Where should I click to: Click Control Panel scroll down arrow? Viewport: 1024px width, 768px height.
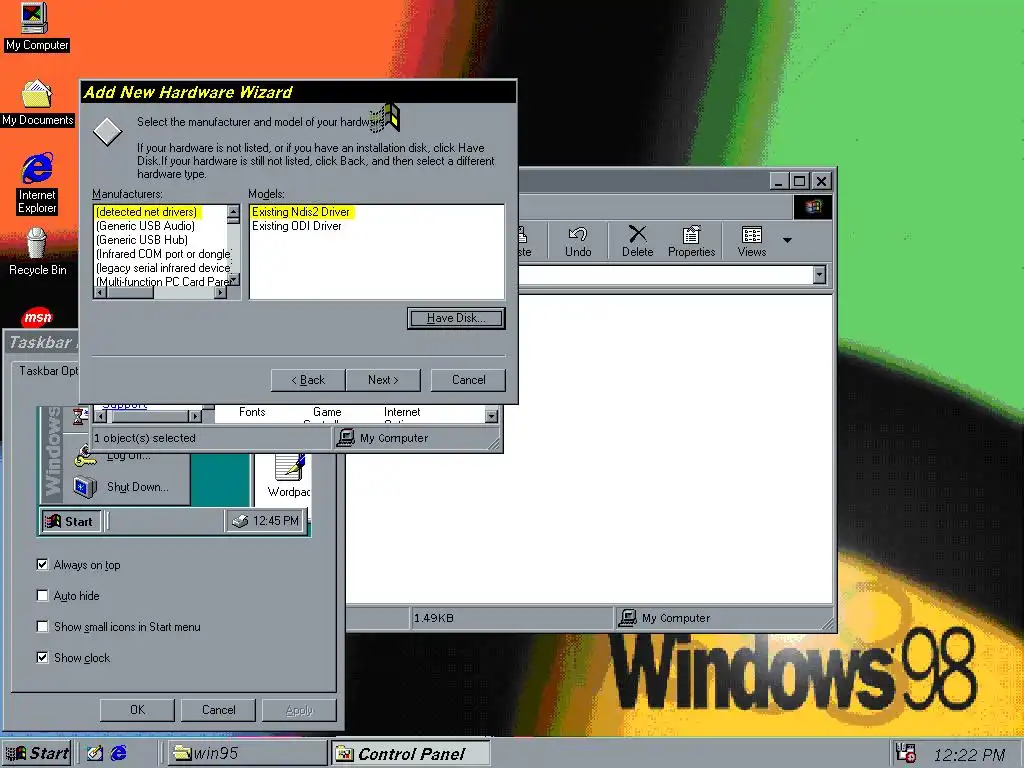[492, 415]
